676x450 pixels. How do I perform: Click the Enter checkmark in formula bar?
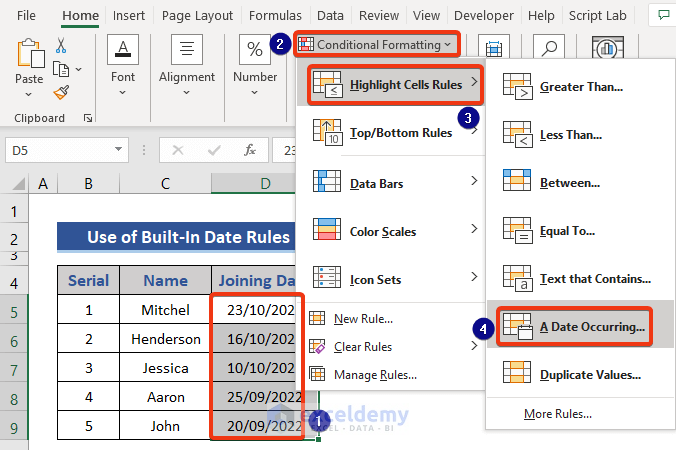(x=214, y=150)
